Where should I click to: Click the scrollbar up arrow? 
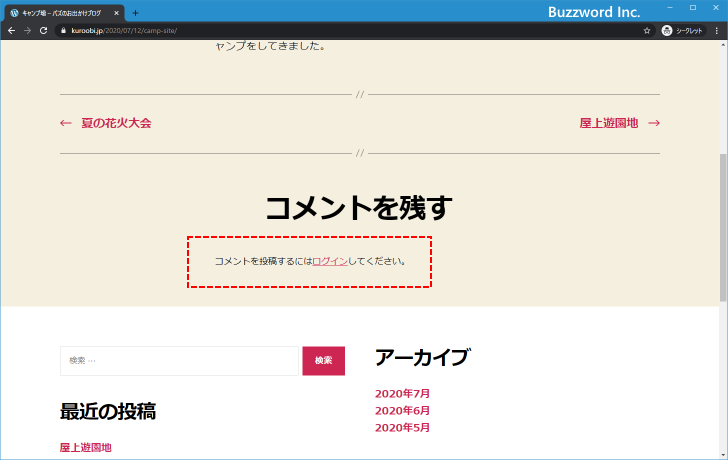(x=723, y=45)
